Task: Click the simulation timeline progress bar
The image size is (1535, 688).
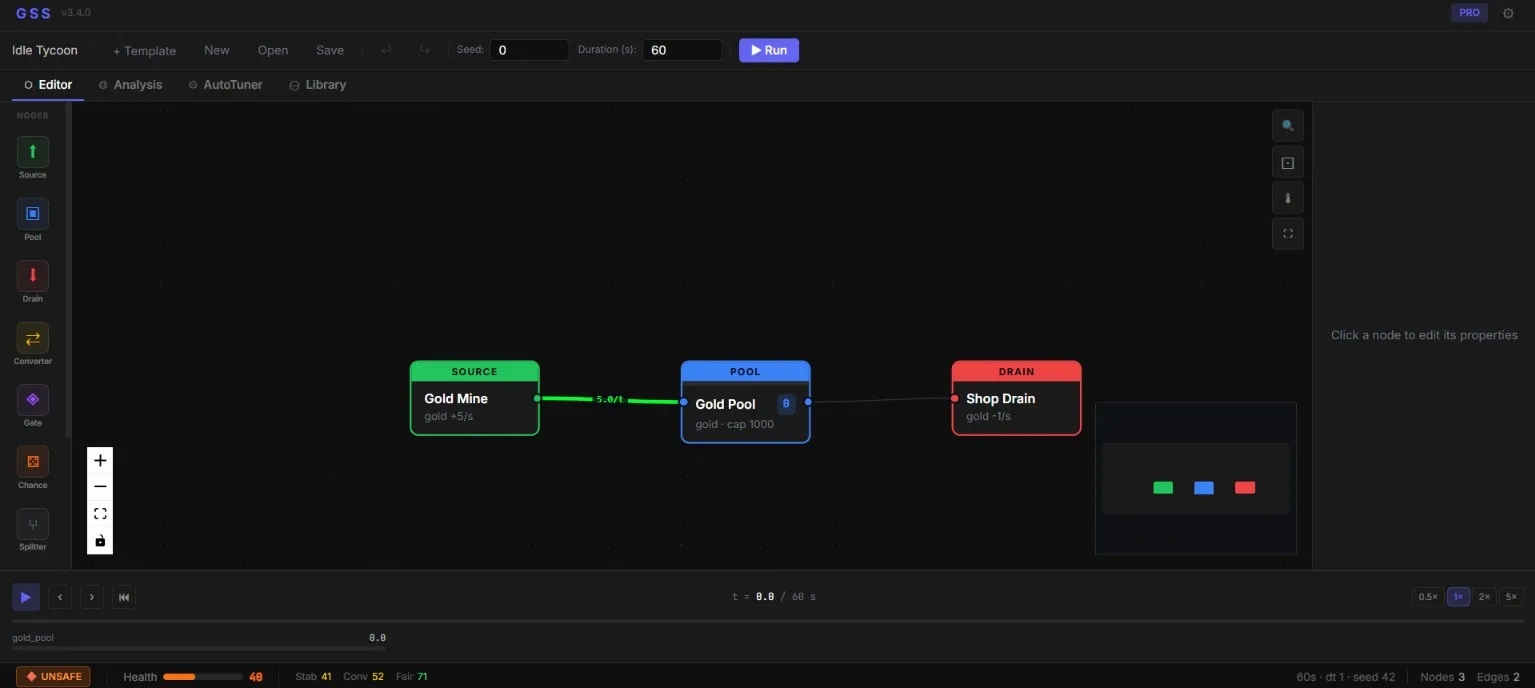Action: pyautogui.click(x=767, y=621)
